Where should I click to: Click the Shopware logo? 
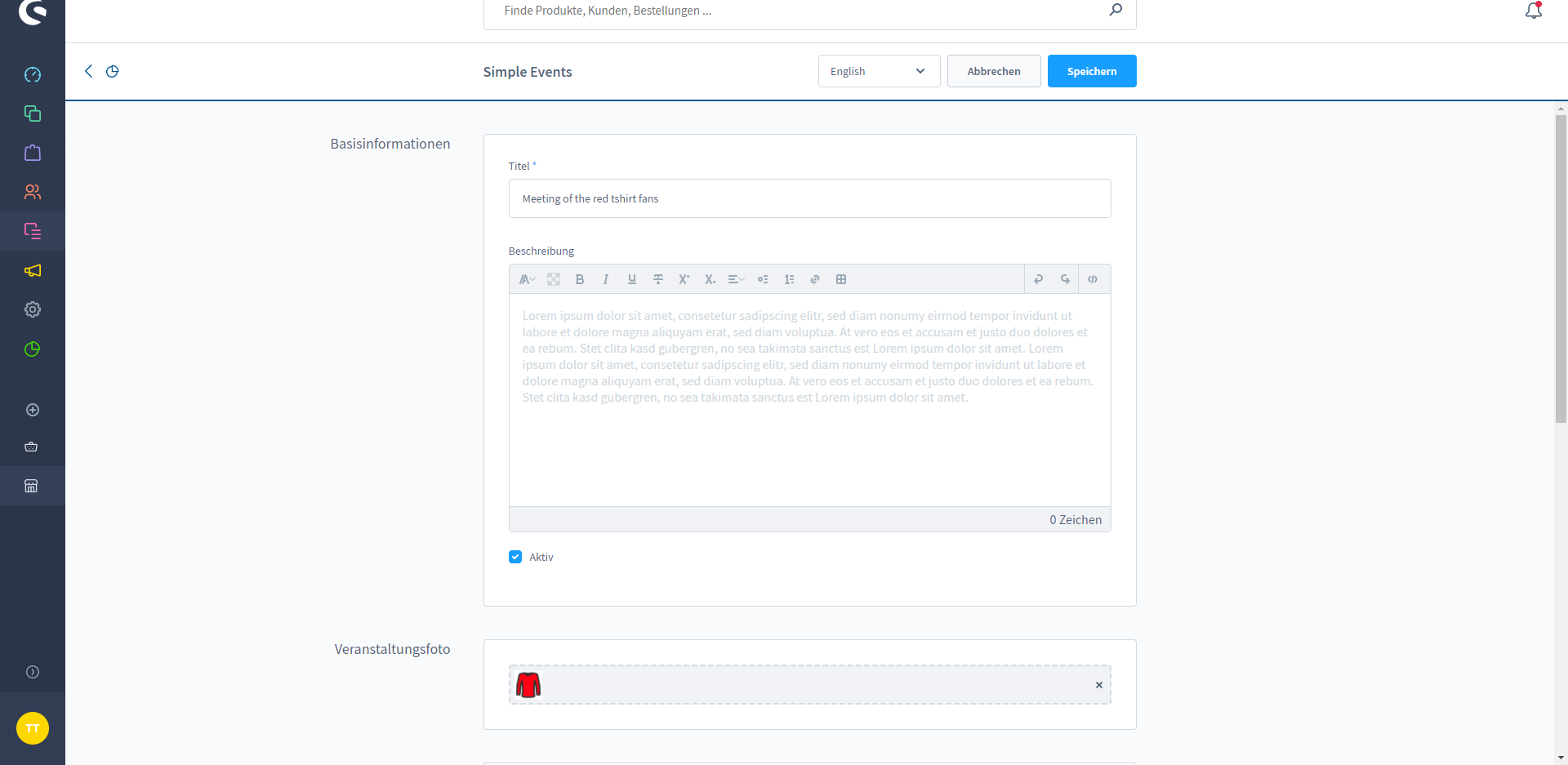33,11
